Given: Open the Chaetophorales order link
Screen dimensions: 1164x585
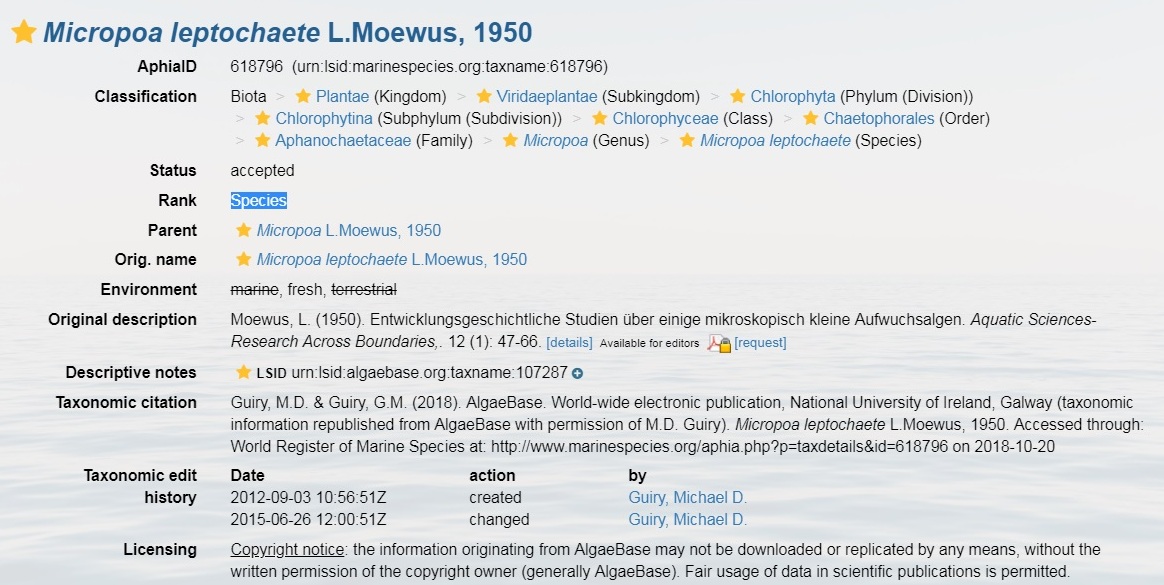Looking at the screenshot, I should [x=879, y=119].
